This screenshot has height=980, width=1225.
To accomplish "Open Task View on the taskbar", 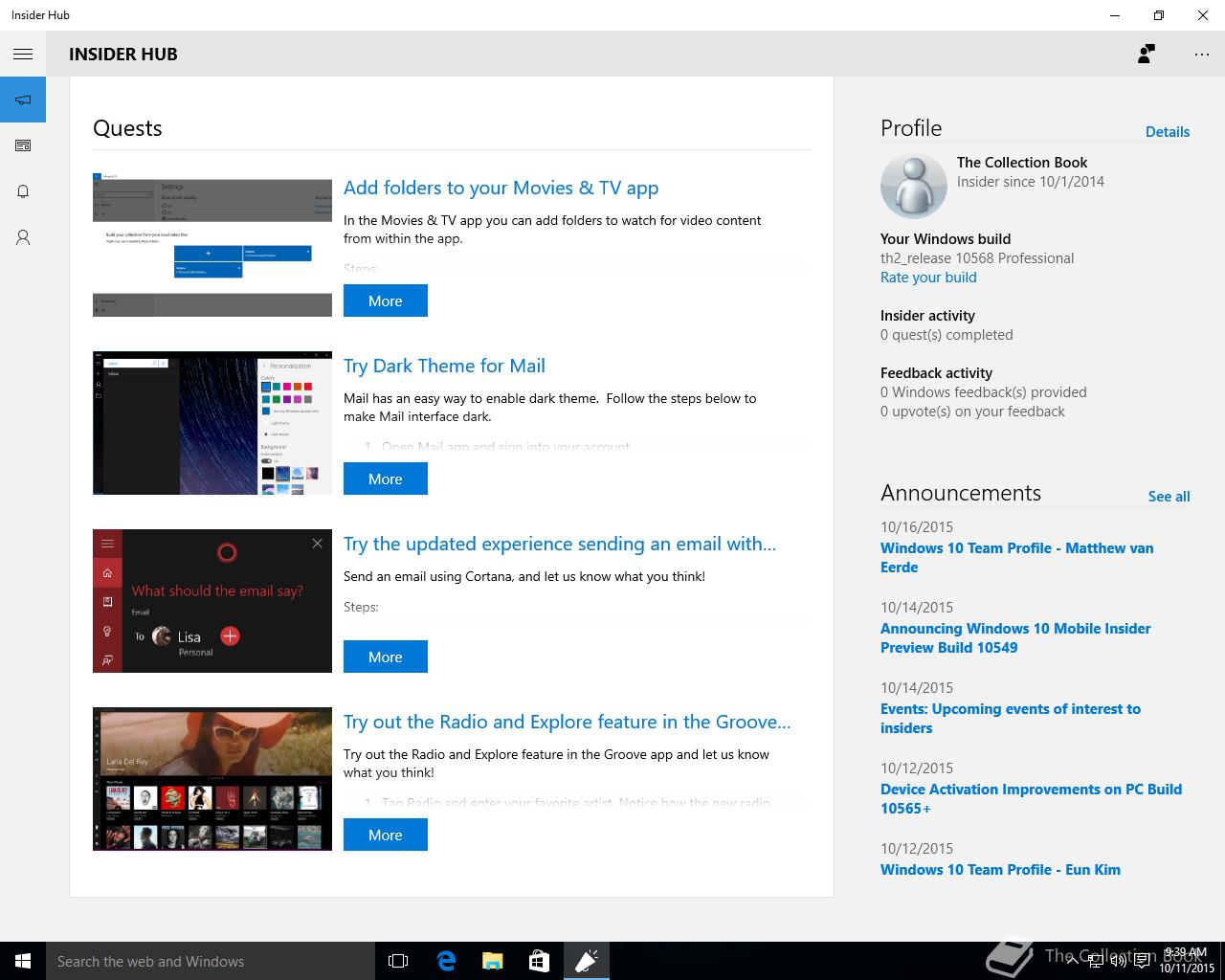I will click(x=398, y=961).
